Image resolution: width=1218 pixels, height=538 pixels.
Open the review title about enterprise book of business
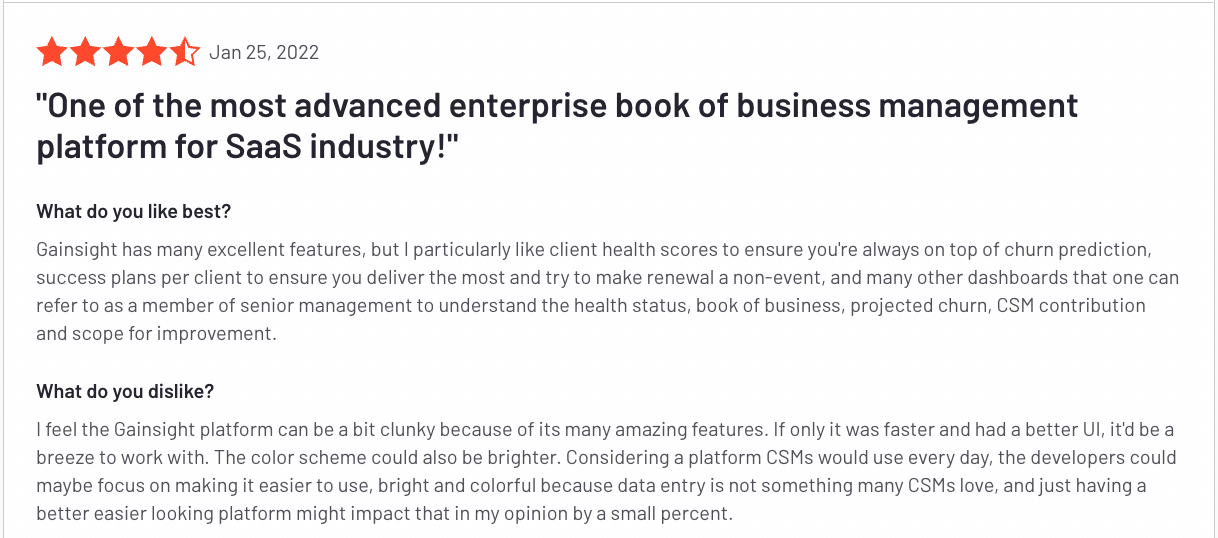pyautogui.click(x=558, y=126)
